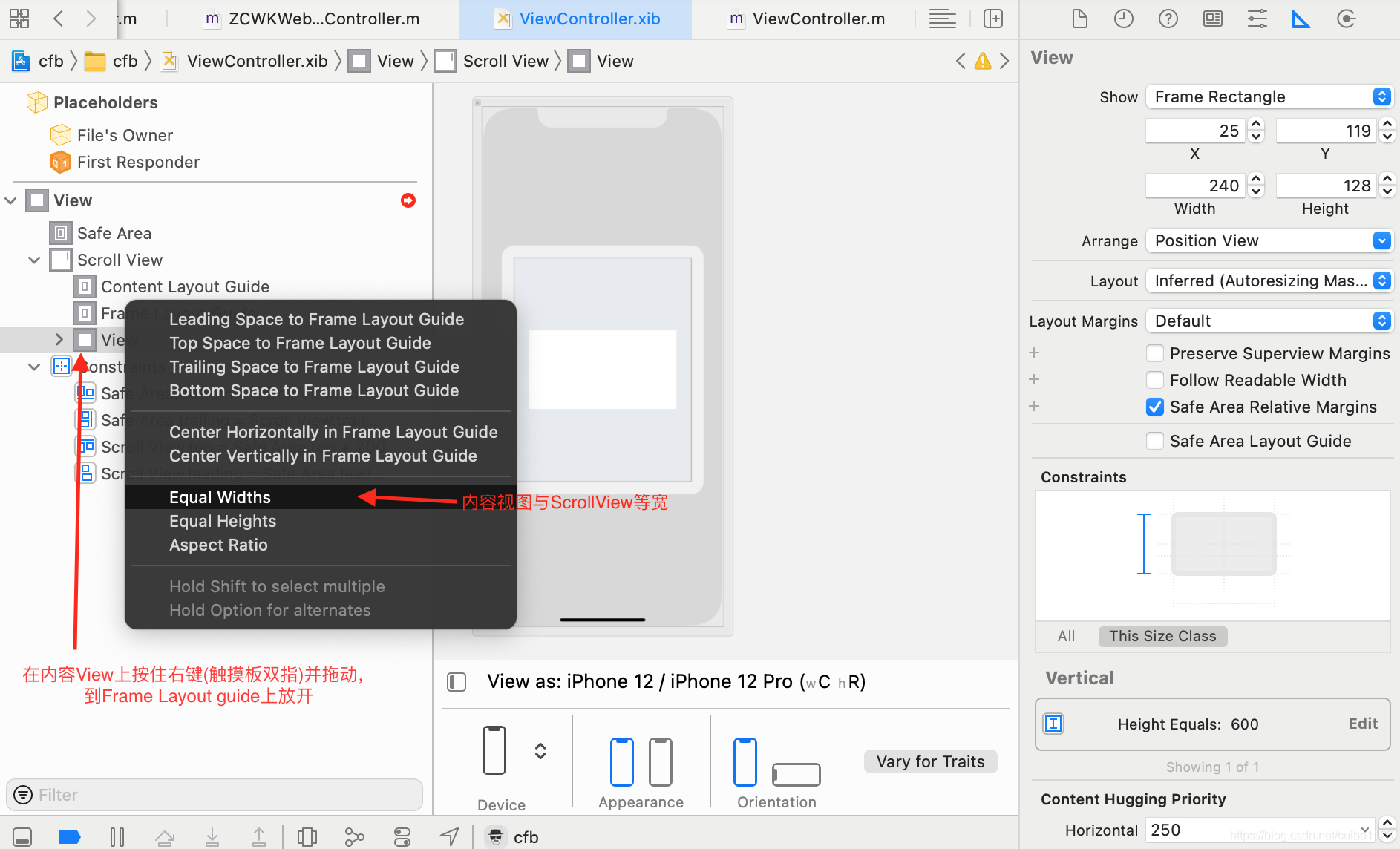The height and width of the screenshot is (849, 1400).
Task: Jump to next issue arrow
Action: tap(1004, 61)
